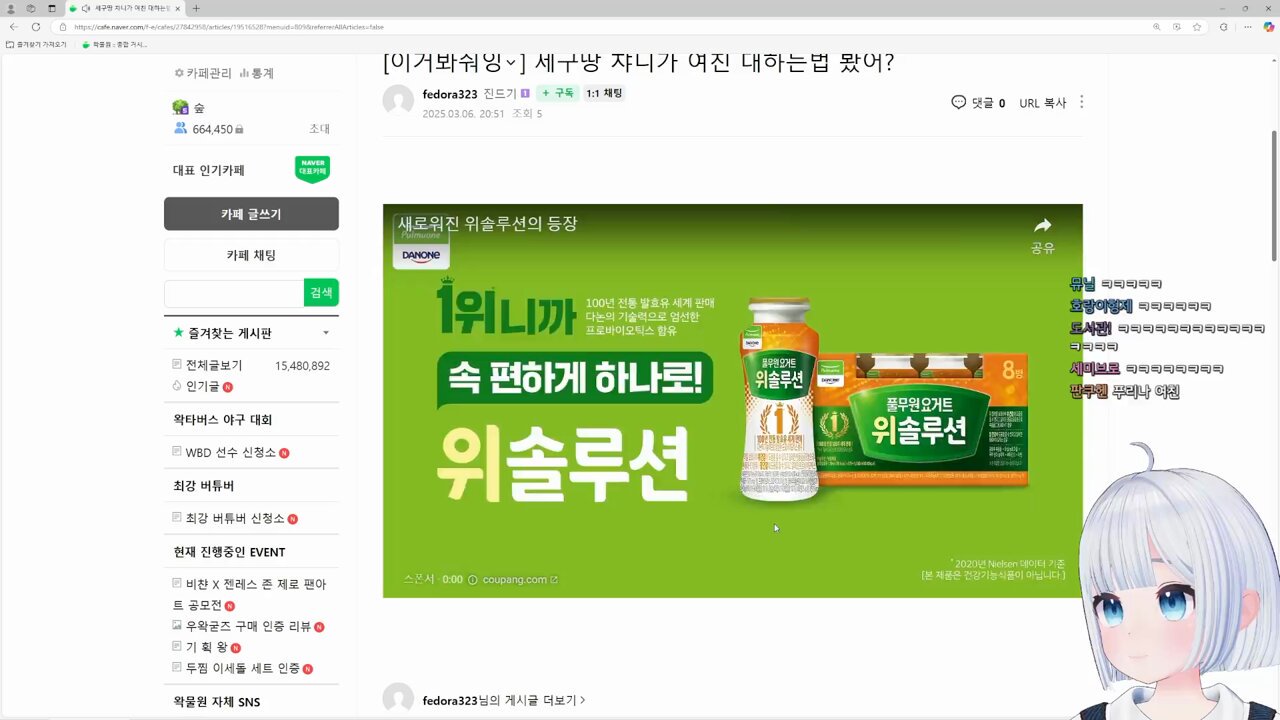Screen dimensions: 1280x720
Task: Click 공유 share arrow on video
Action: 1043,234
